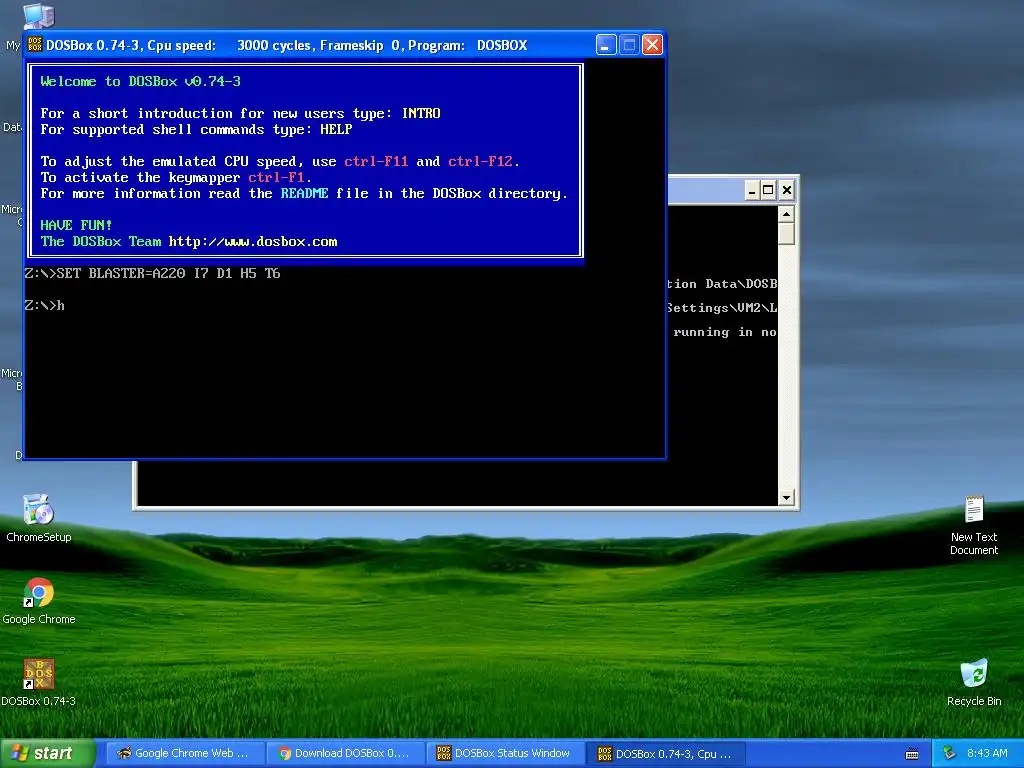Click the network tray icon beside the clock

949,754
